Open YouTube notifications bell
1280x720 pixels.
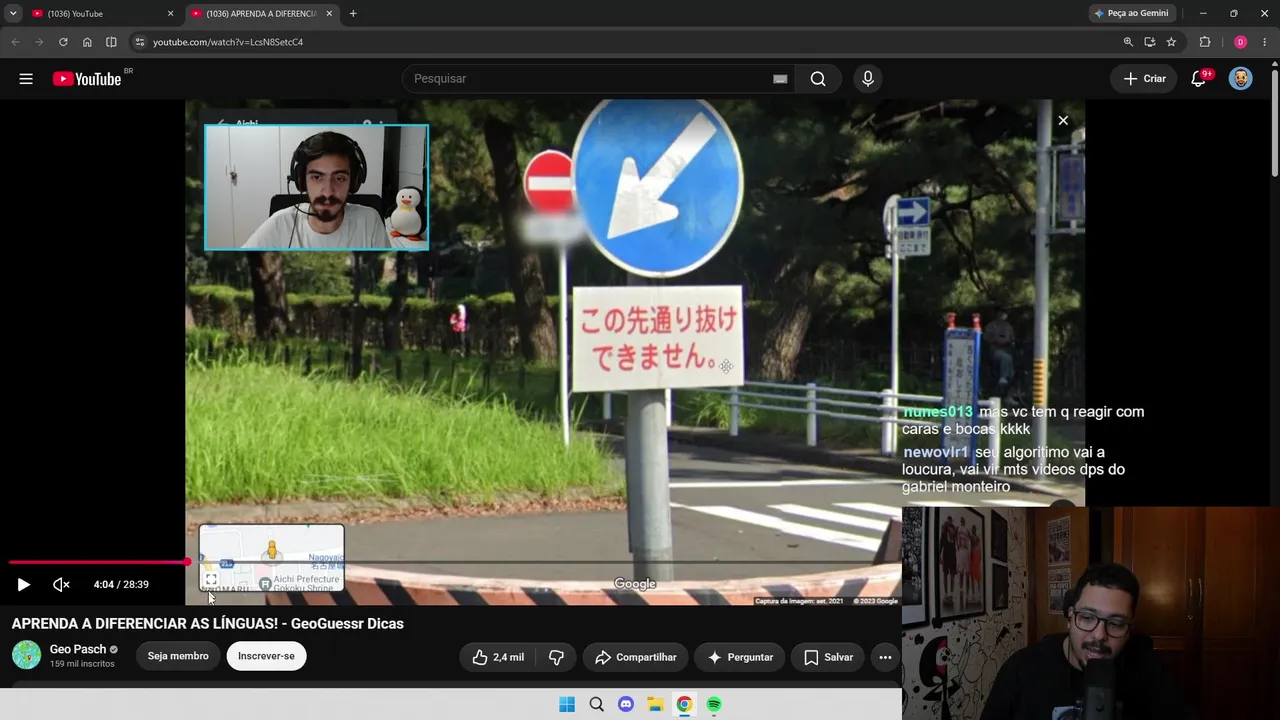(1199, 79)
